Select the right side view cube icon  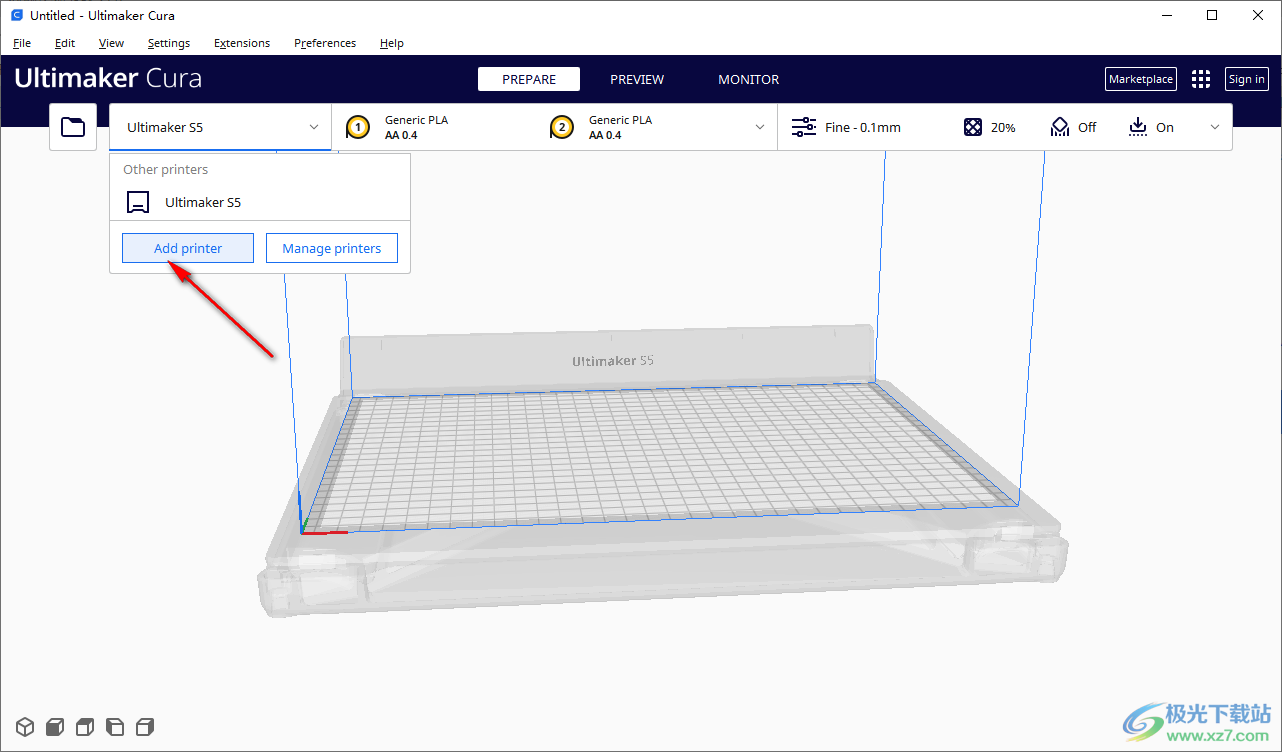point(145,726)
